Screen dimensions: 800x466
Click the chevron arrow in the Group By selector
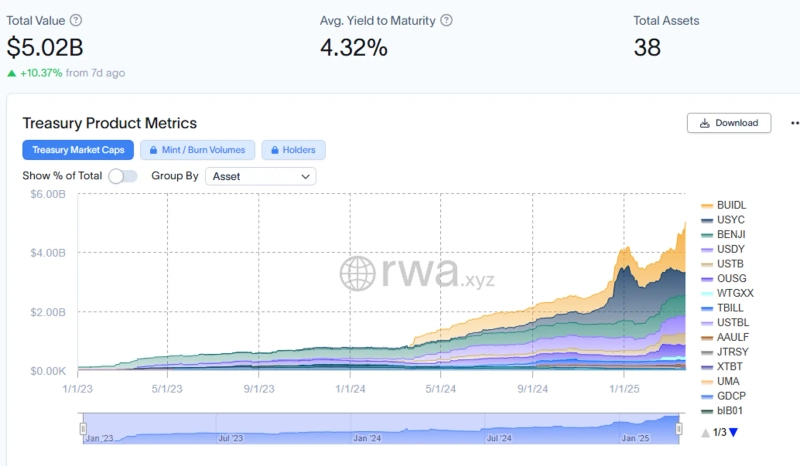pos(305,176)
